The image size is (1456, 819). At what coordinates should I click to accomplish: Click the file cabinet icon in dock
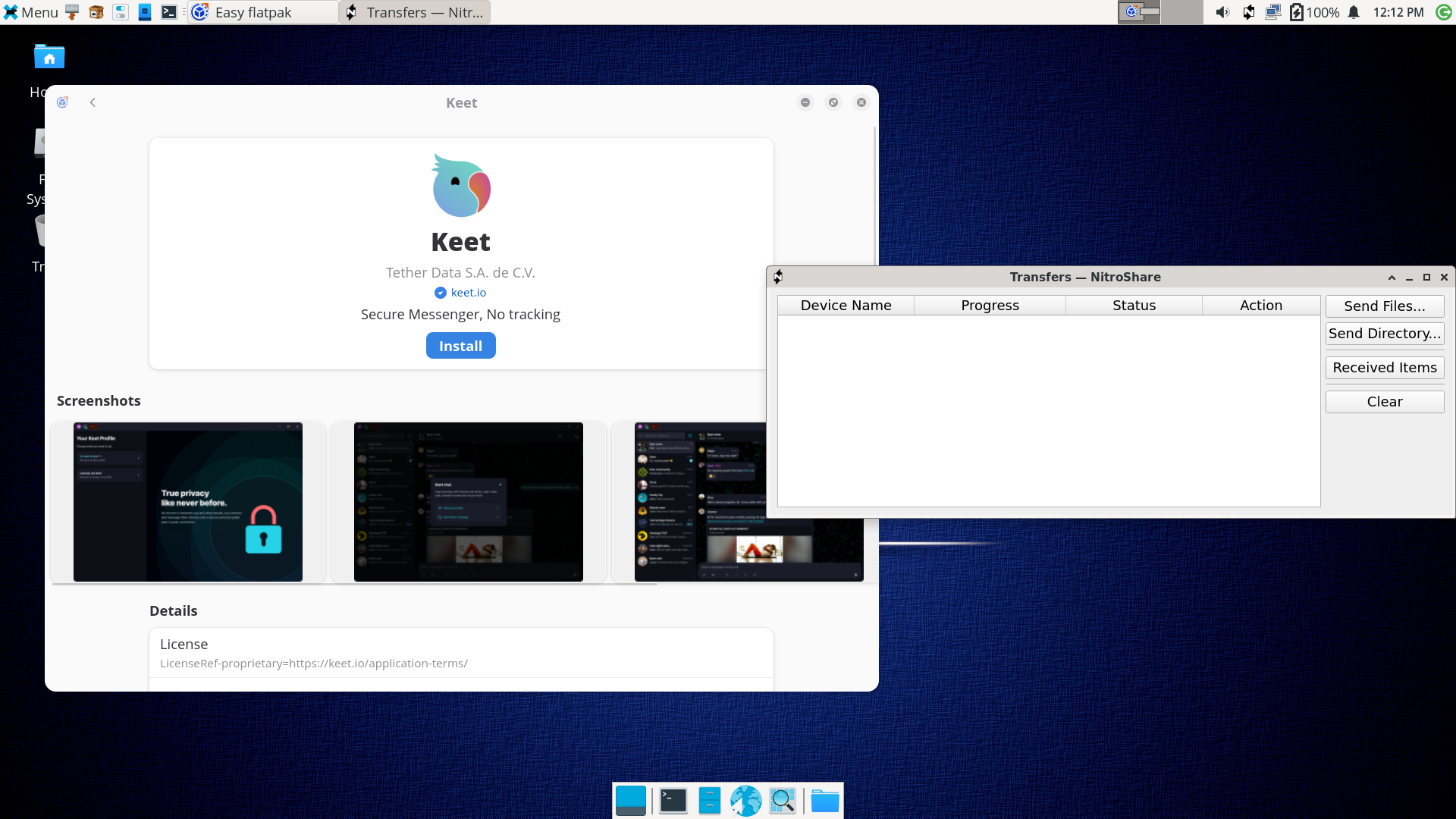[709, 801]
